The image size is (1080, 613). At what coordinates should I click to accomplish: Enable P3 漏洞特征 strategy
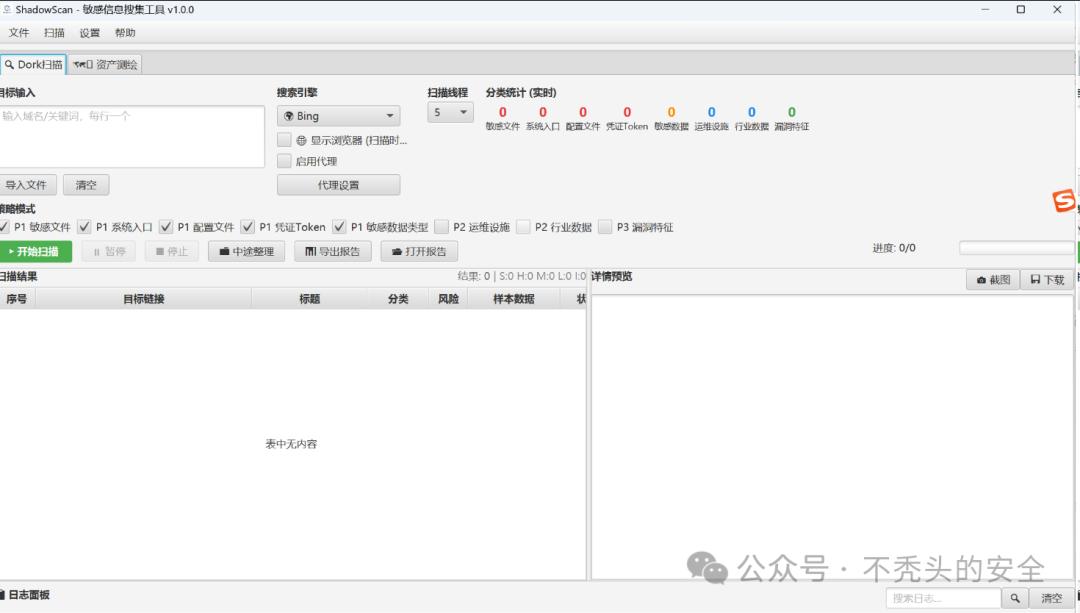tap(605, 227)
